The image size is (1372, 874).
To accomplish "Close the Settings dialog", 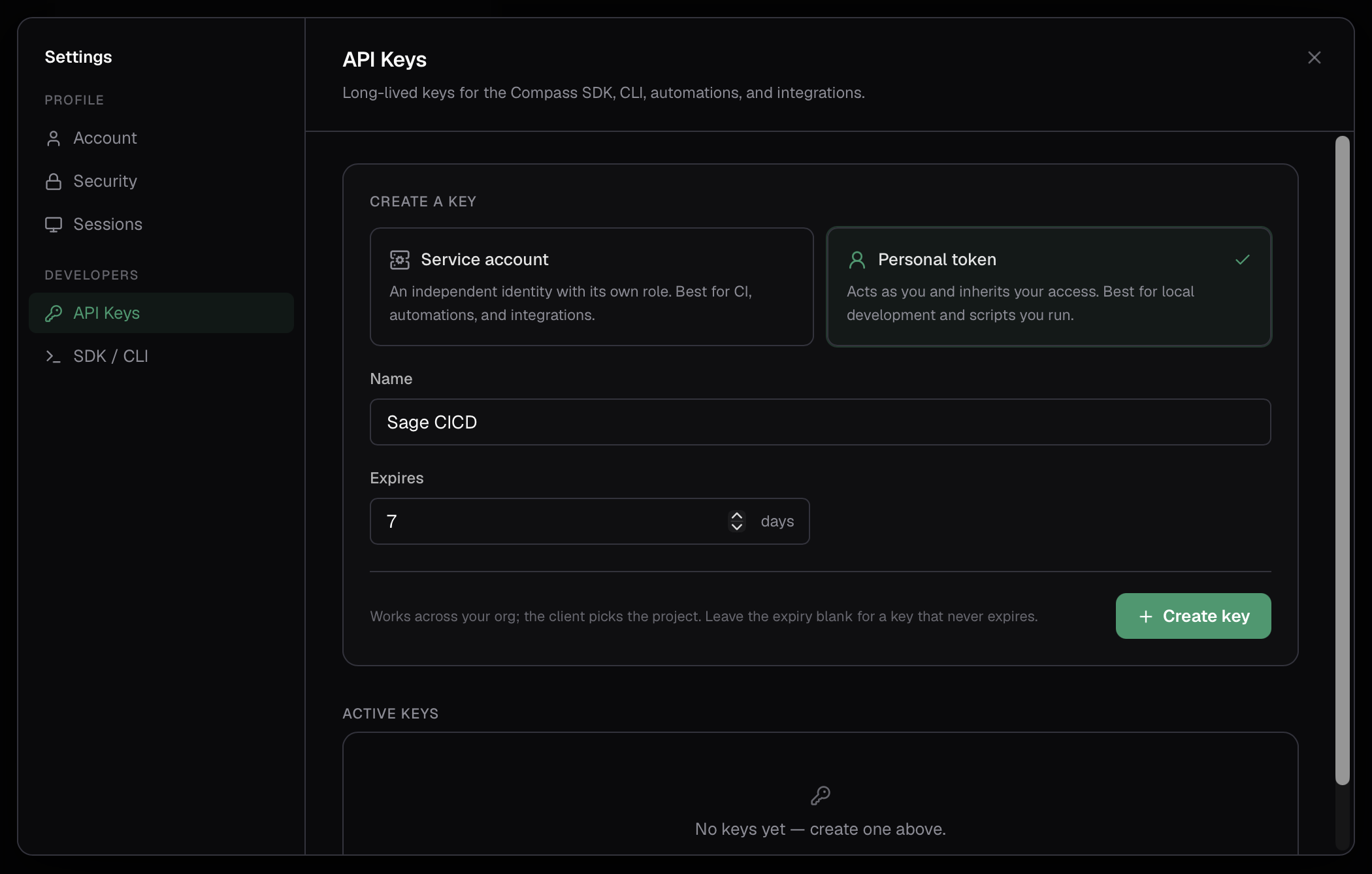I will (x=1315, y=57).
